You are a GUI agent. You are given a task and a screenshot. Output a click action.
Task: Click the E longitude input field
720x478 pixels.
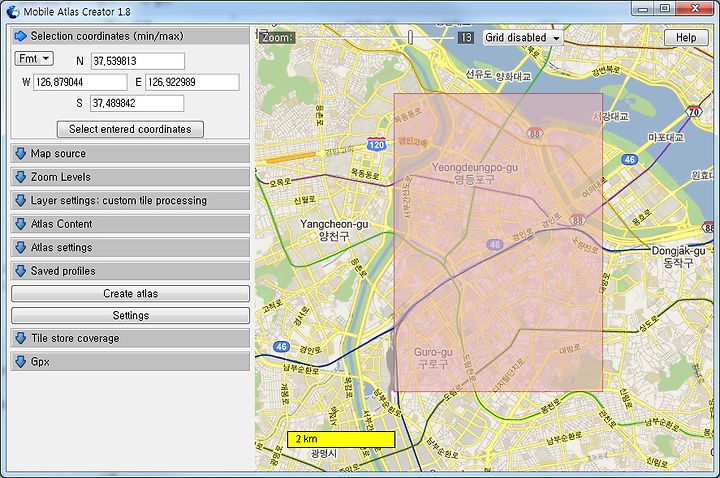point(192,82)
